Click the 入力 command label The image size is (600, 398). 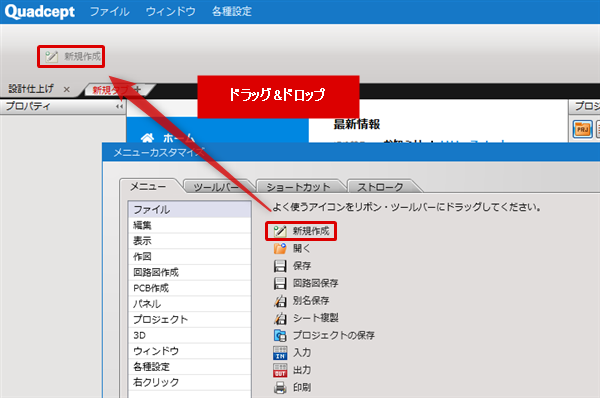(302, 353)
